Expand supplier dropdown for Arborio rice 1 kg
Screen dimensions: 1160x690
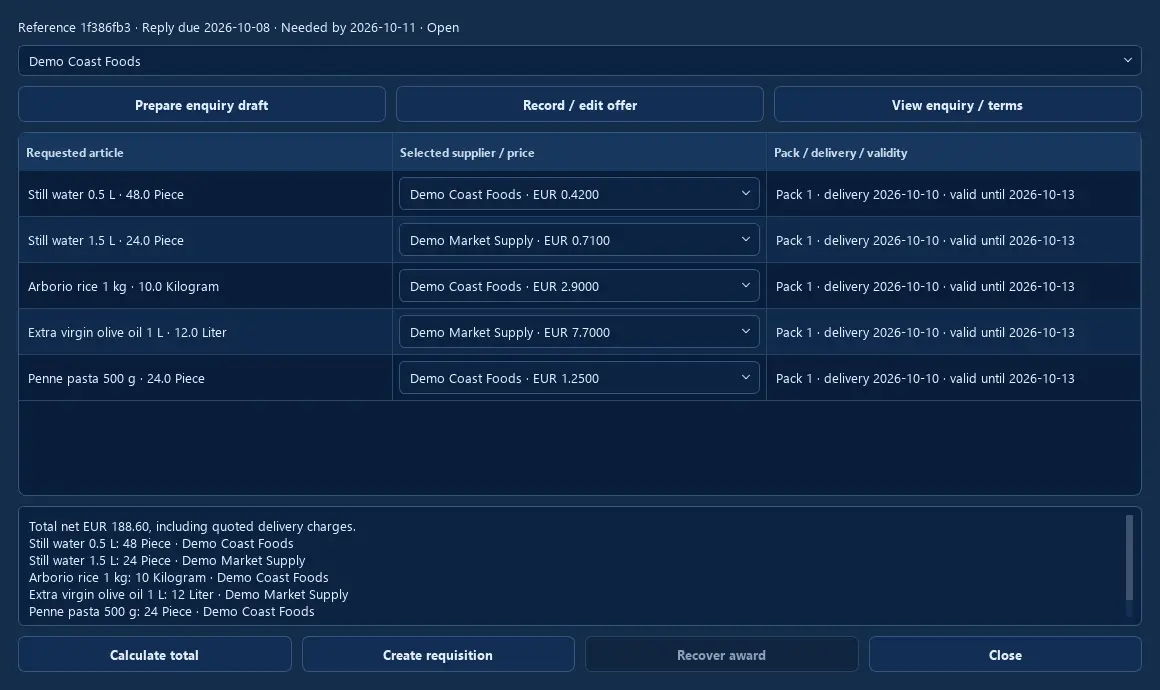tap(579, 285)
